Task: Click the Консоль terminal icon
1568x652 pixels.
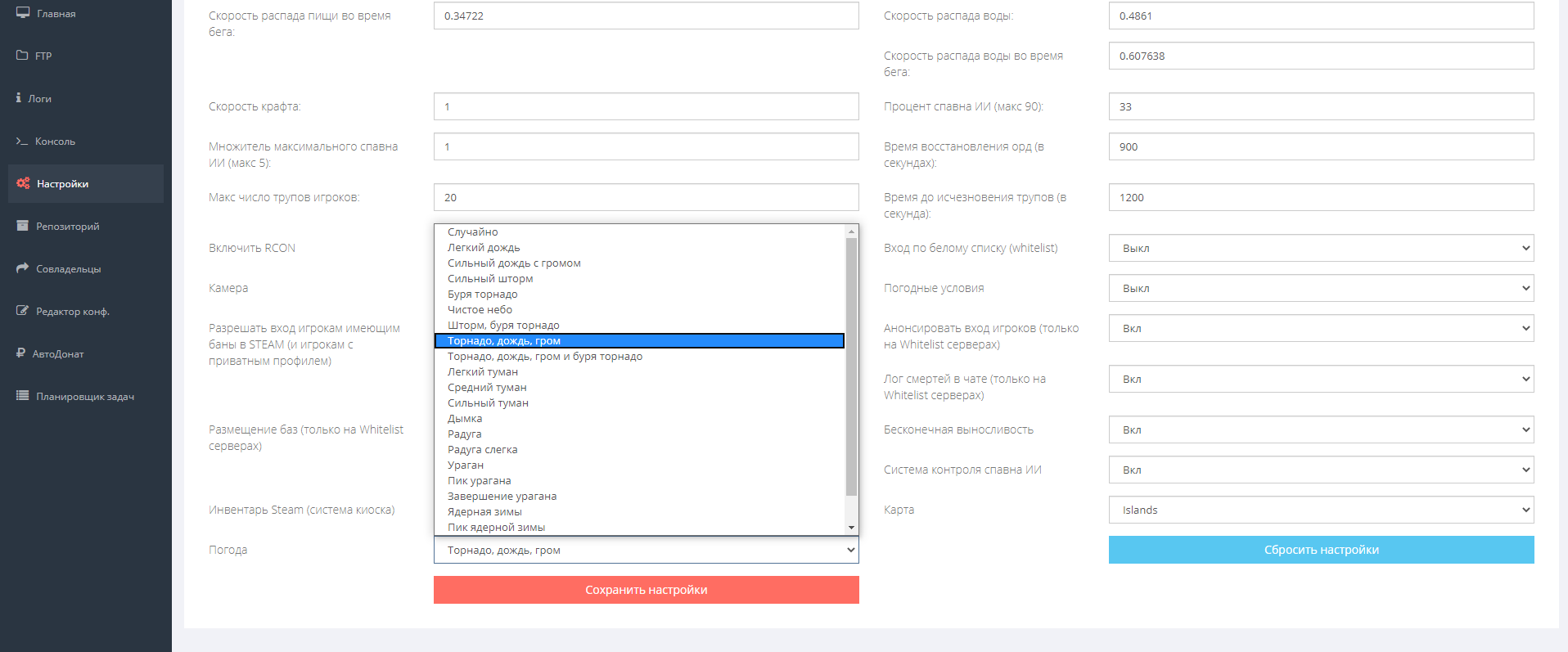Action: point(22,142)
